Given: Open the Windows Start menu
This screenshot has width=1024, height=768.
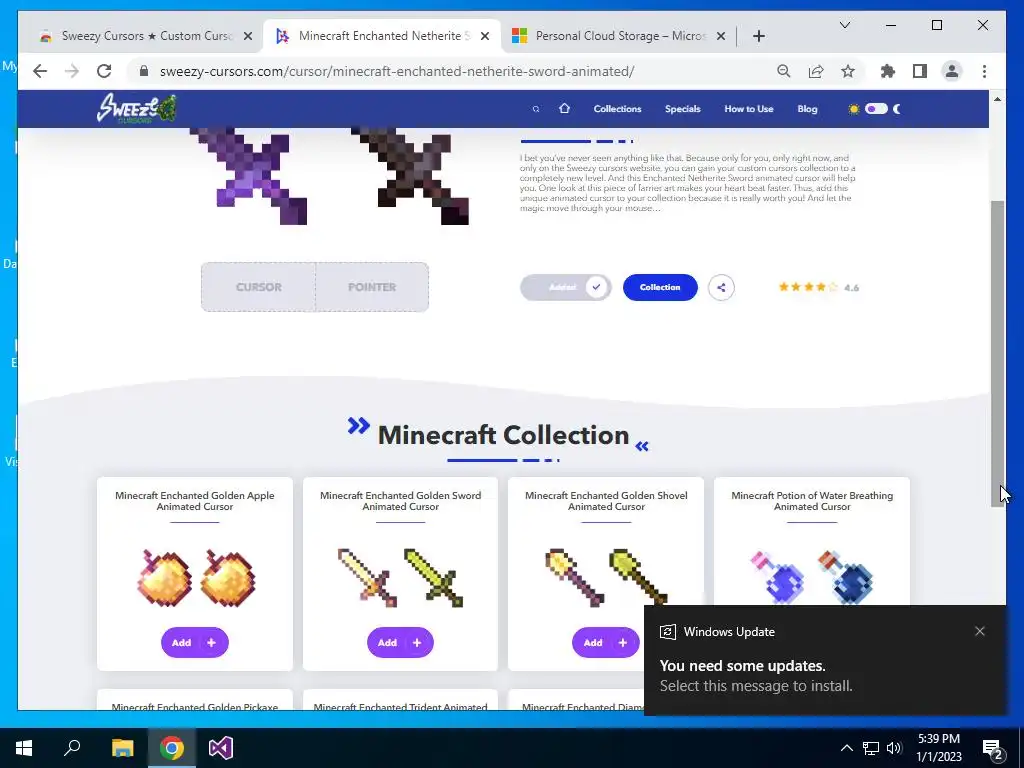Looking at the screenshot, I should 24,748.
